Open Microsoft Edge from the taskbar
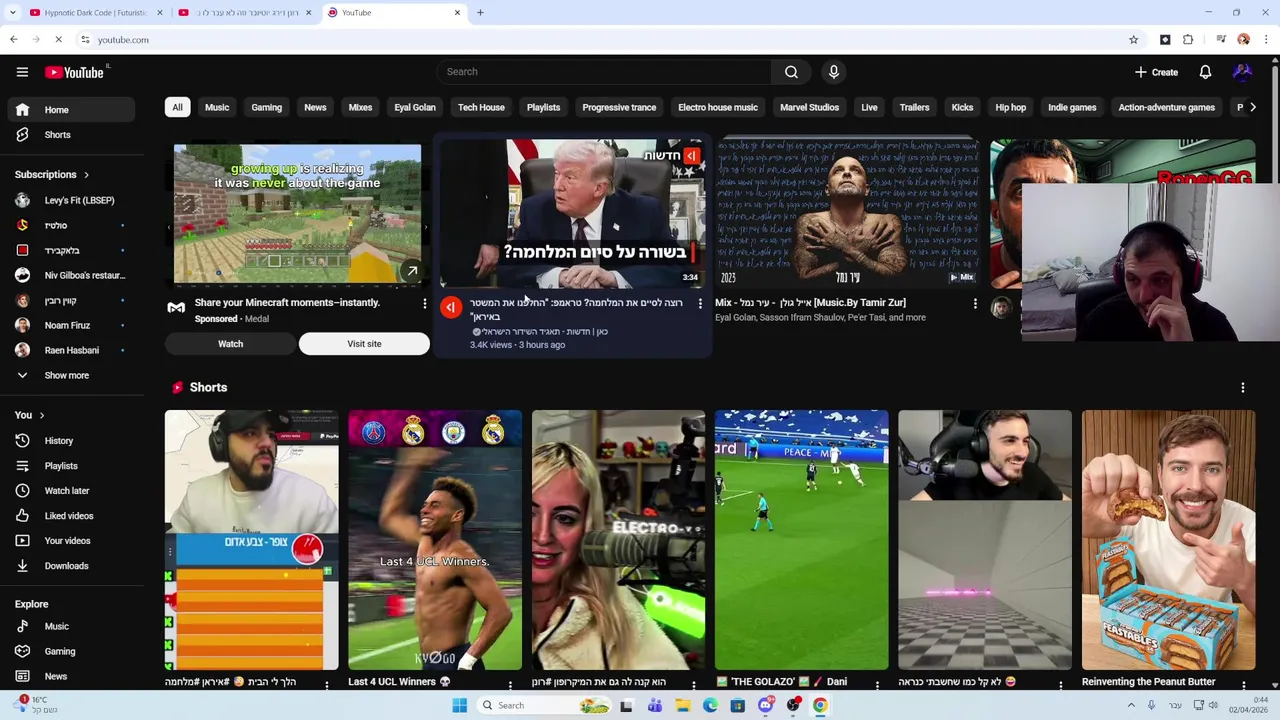Image resolution: width=1280 pixels, height=720 pixels. [x=710, y=705]
